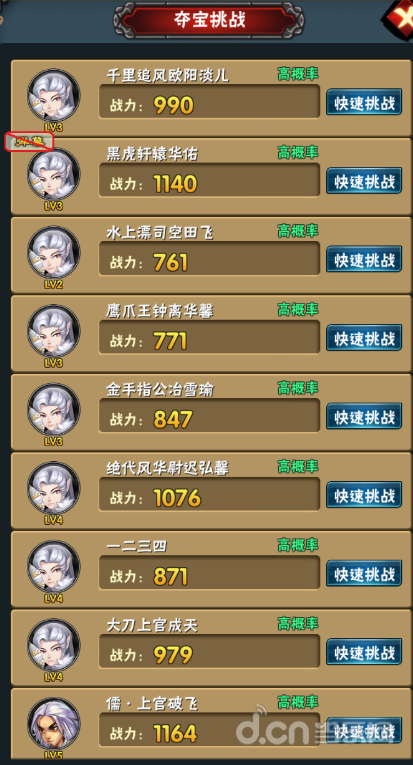The image size is (413, 765).
Task: Select the 黑虎轩辕华佑 player avatar
Action: 54,174
